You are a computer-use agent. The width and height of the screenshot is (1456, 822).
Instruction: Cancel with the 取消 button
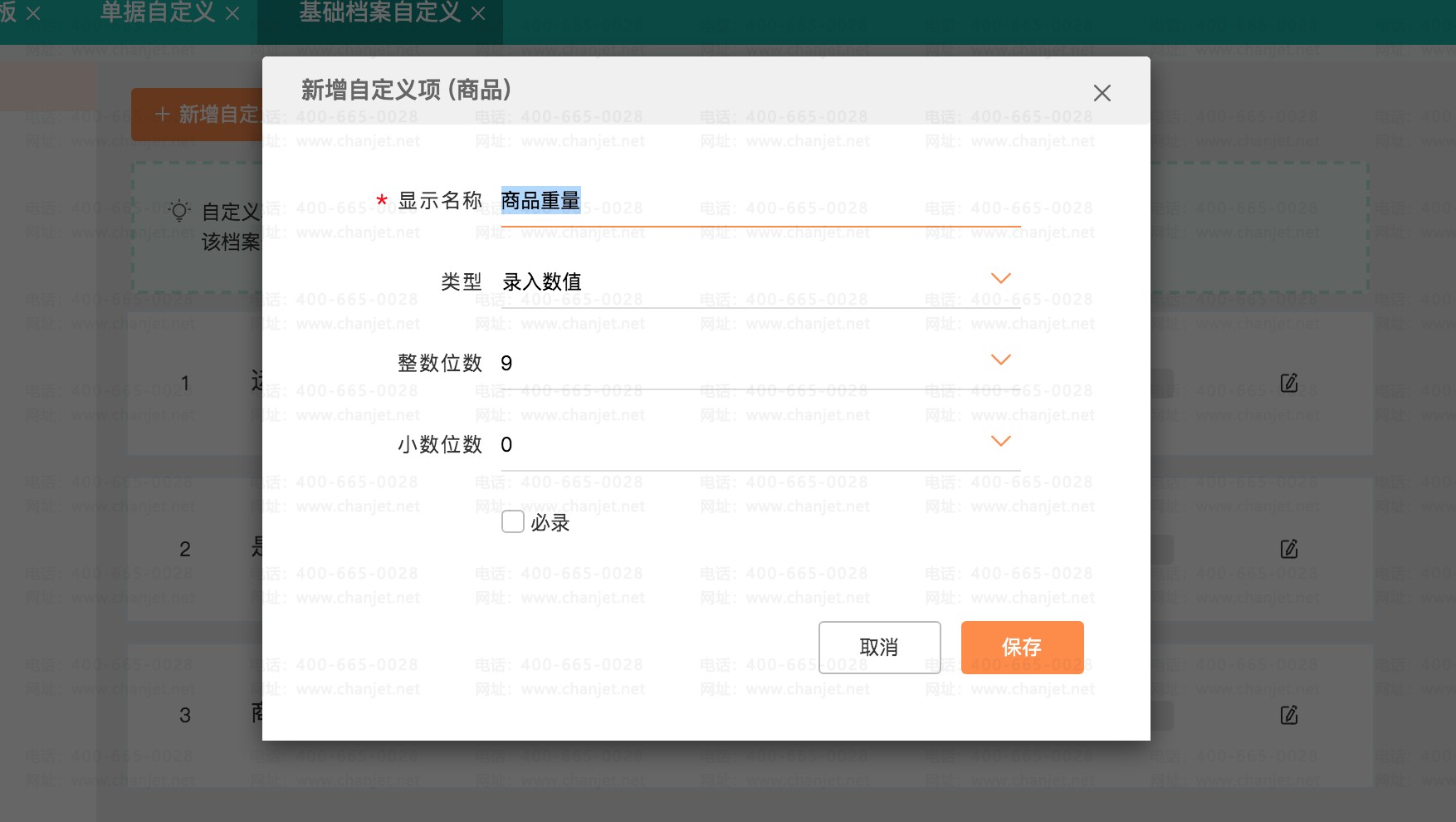click(879, 647)
